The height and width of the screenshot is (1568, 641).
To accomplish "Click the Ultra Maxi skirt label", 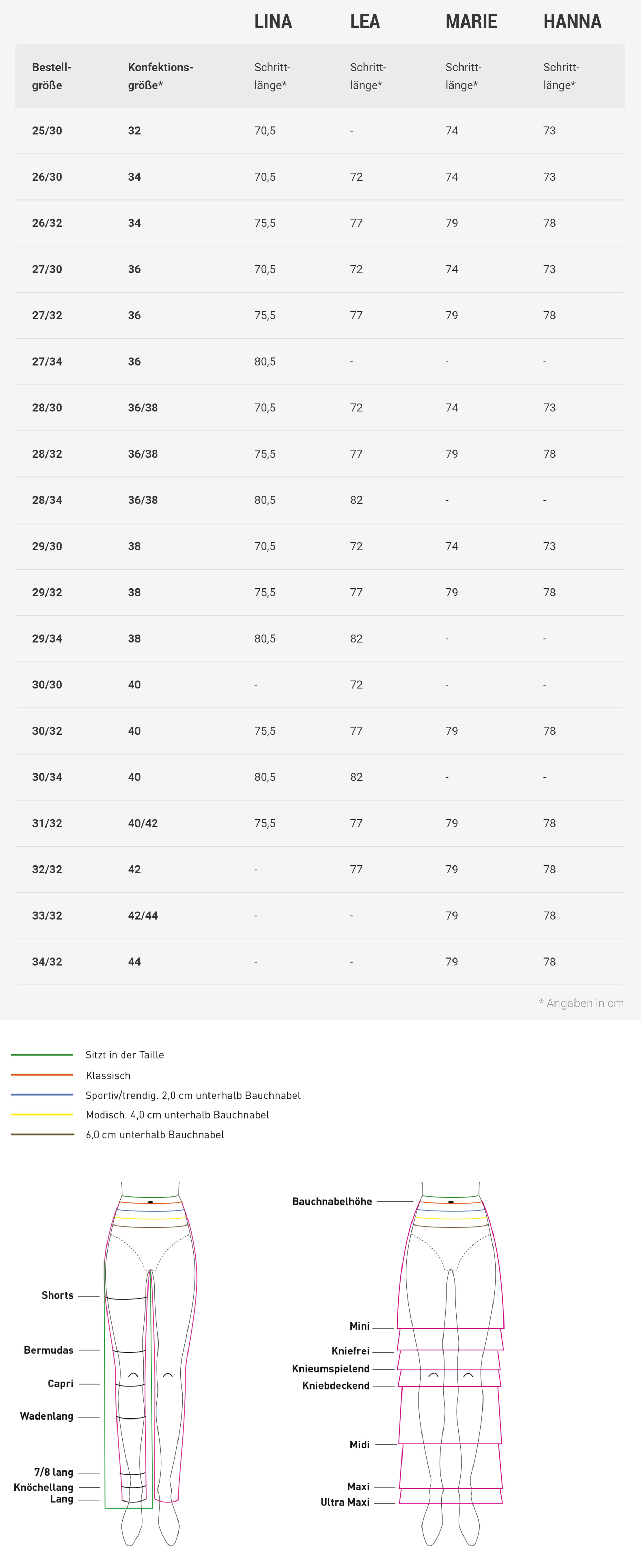I will pyautogui.click(x=345, y=1502).
